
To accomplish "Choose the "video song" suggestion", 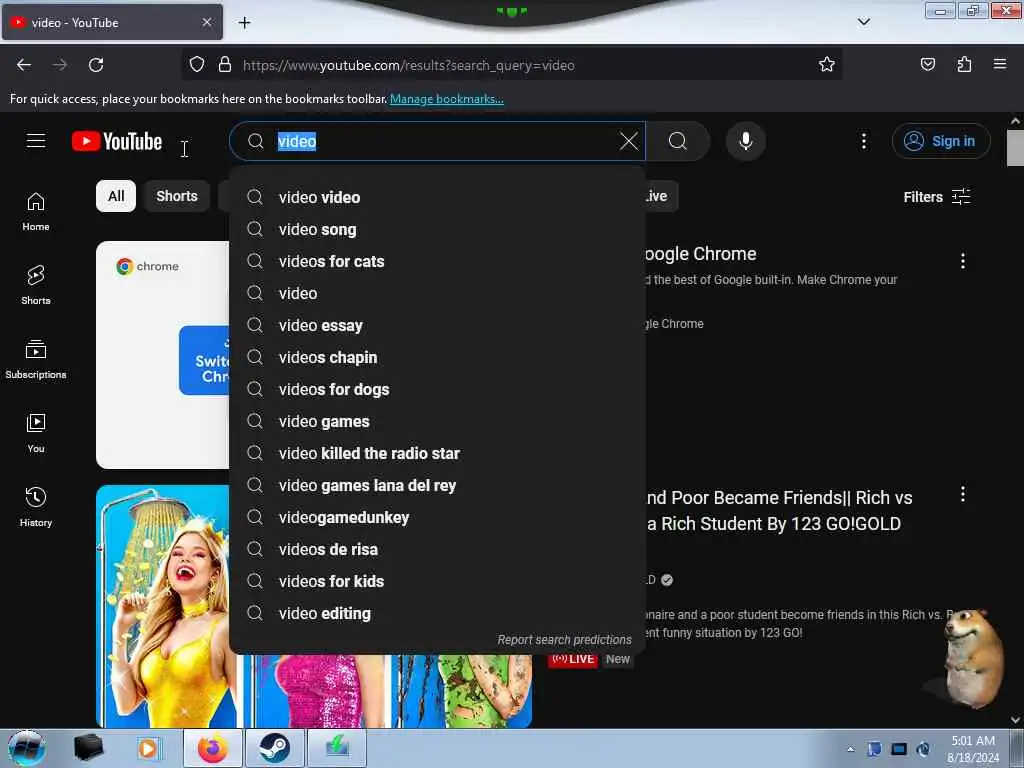I will [437, 229].
